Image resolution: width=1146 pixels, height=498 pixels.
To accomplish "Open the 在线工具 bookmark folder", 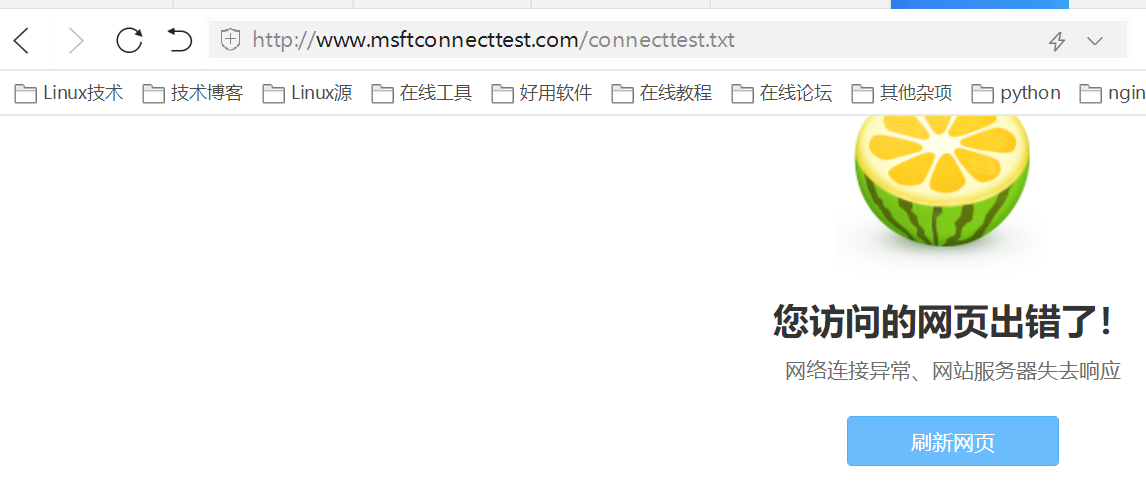I will [422, 94].
